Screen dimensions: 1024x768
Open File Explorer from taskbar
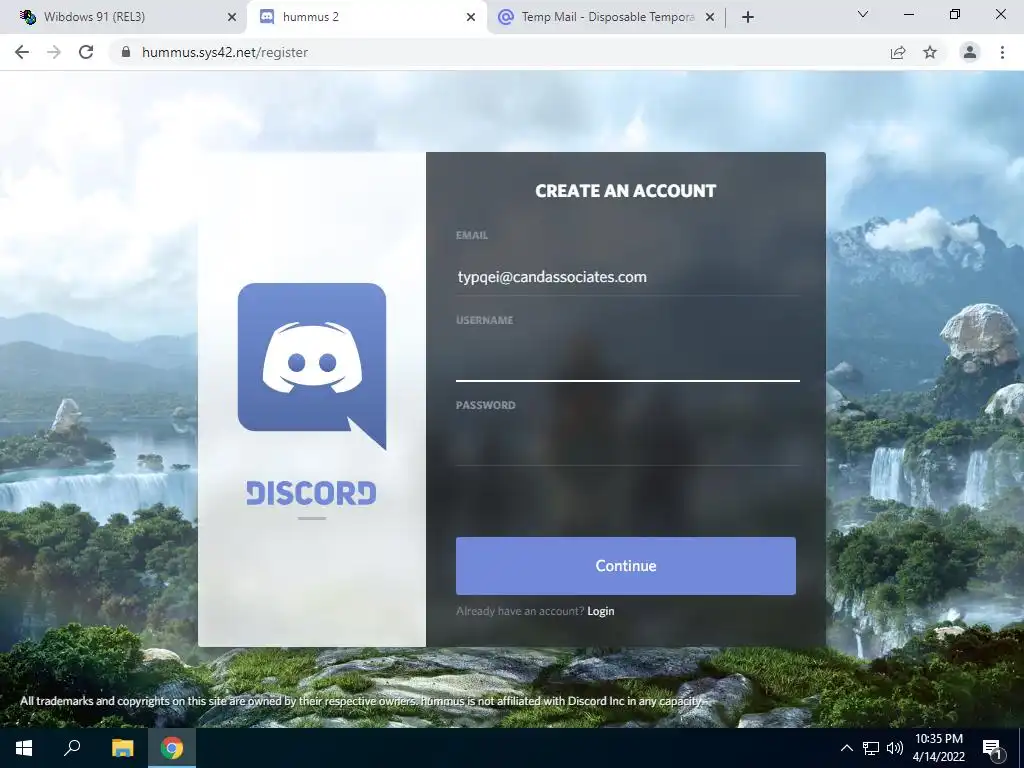pyautogui.click(x=122, y=748)
